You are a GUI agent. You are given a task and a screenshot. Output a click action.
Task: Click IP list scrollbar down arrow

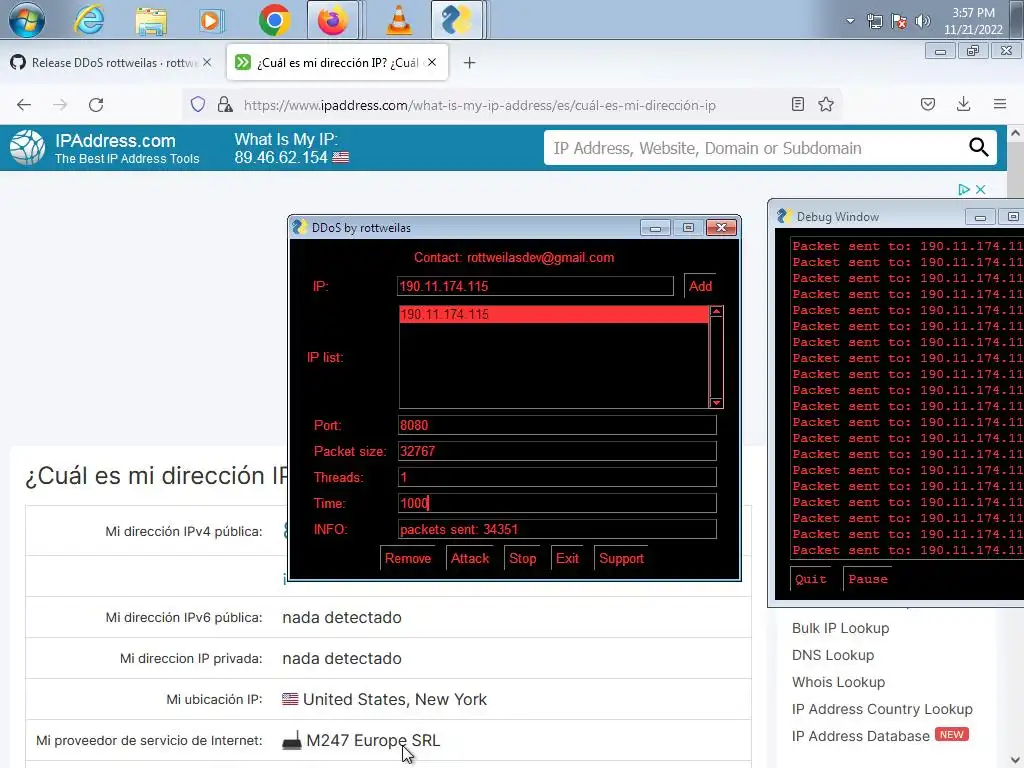coord(716,402)
